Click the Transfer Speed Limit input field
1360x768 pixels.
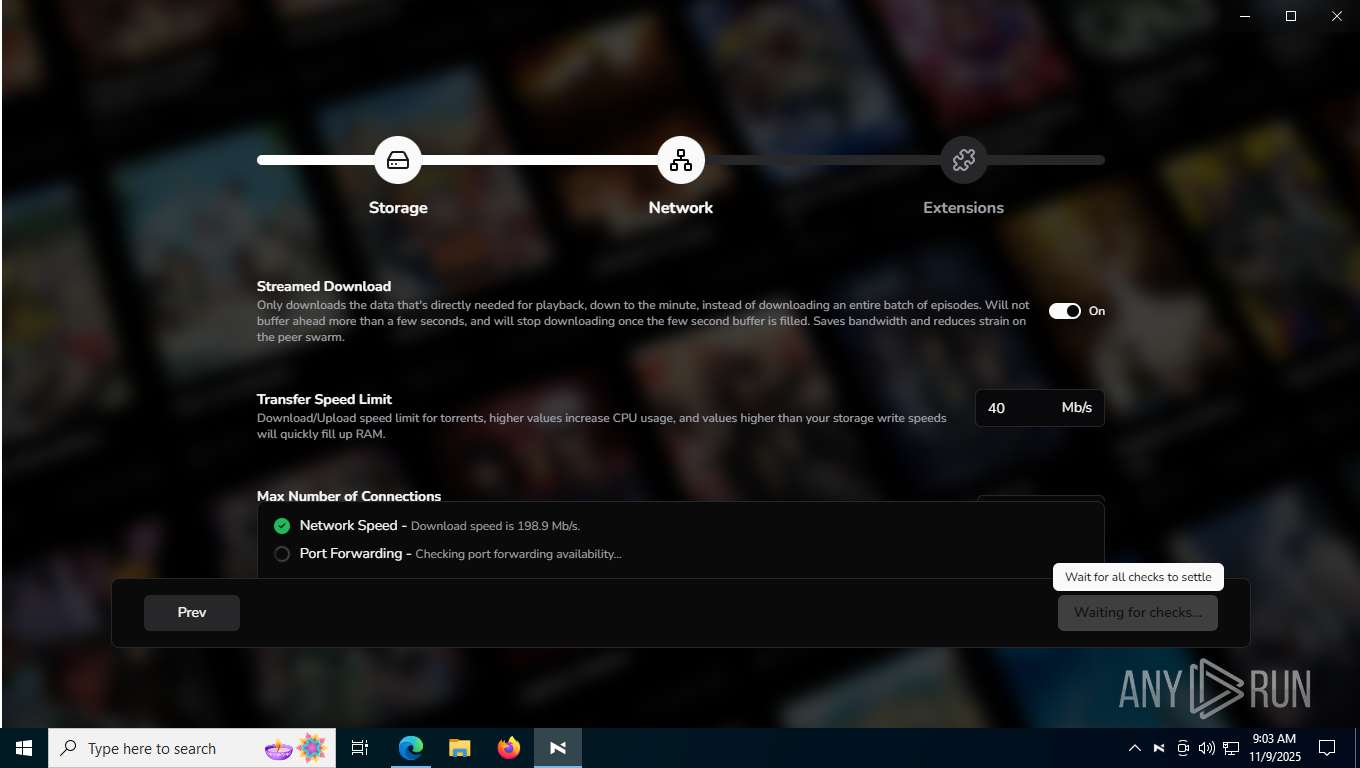tap(1040, 408)
